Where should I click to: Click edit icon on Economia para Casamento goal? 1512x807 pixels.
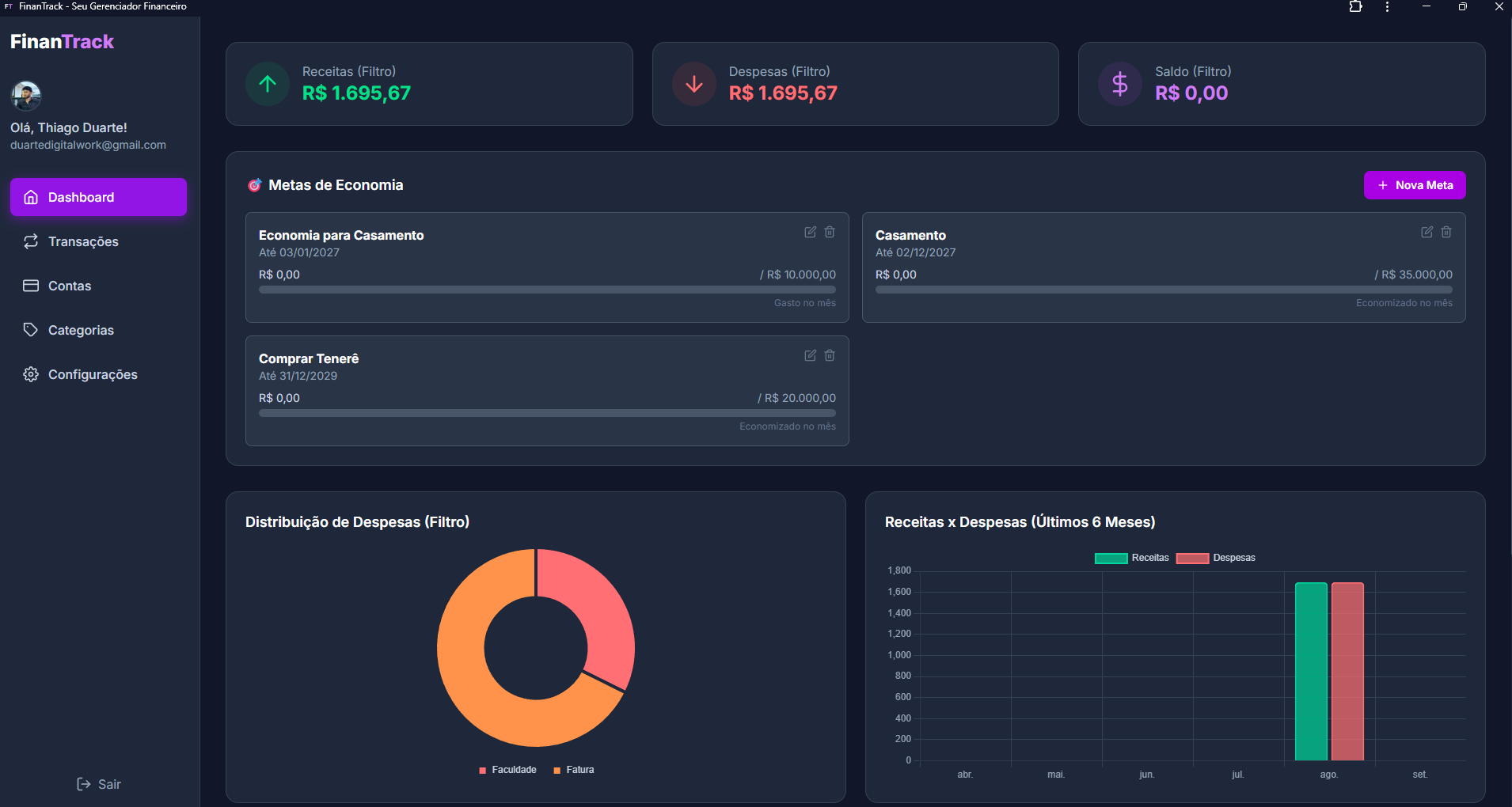pos(810,232)
